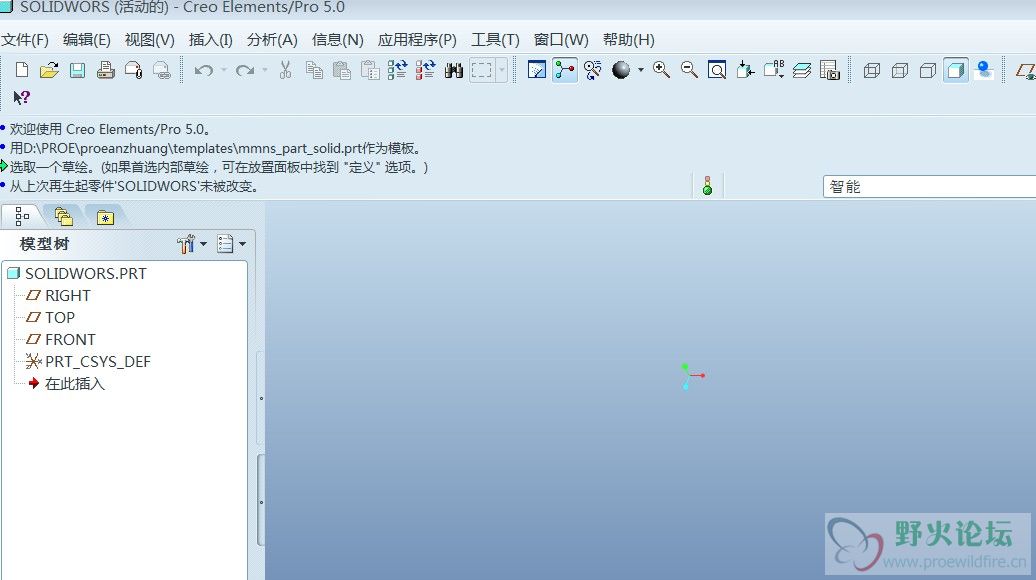The width and height of the screenshot is (1036, 580).
Task: Open the 帮助(H) menu
Action: (x=628, y=40)
